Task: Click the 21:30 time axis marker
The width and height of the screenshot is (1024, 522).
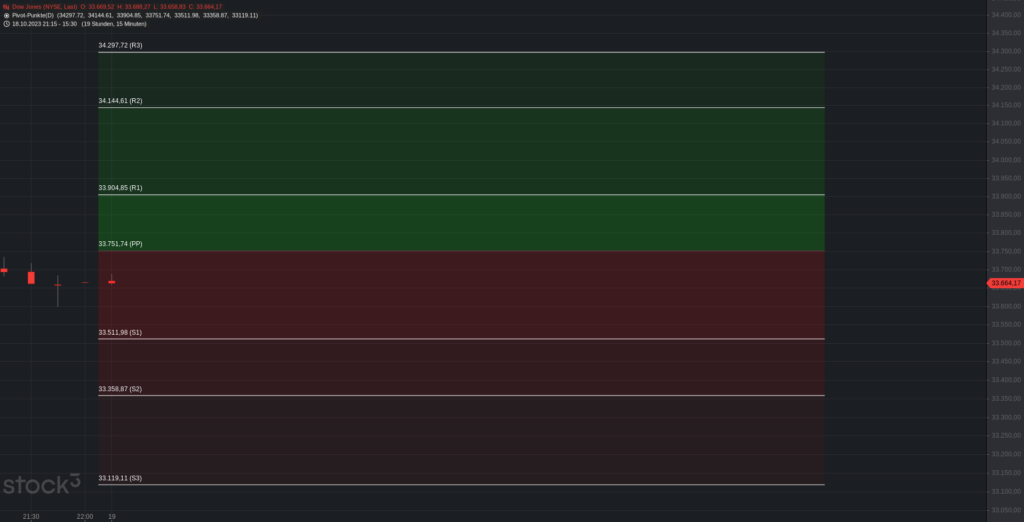Action: pos(31,517)
